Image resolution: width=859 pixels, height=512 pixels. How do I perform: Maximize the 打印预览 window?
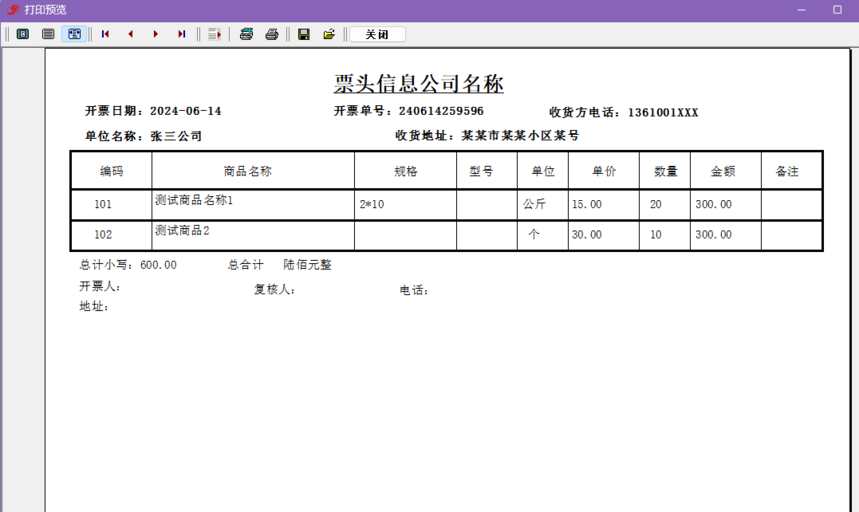pyautogui.click(x=837, y=10)
